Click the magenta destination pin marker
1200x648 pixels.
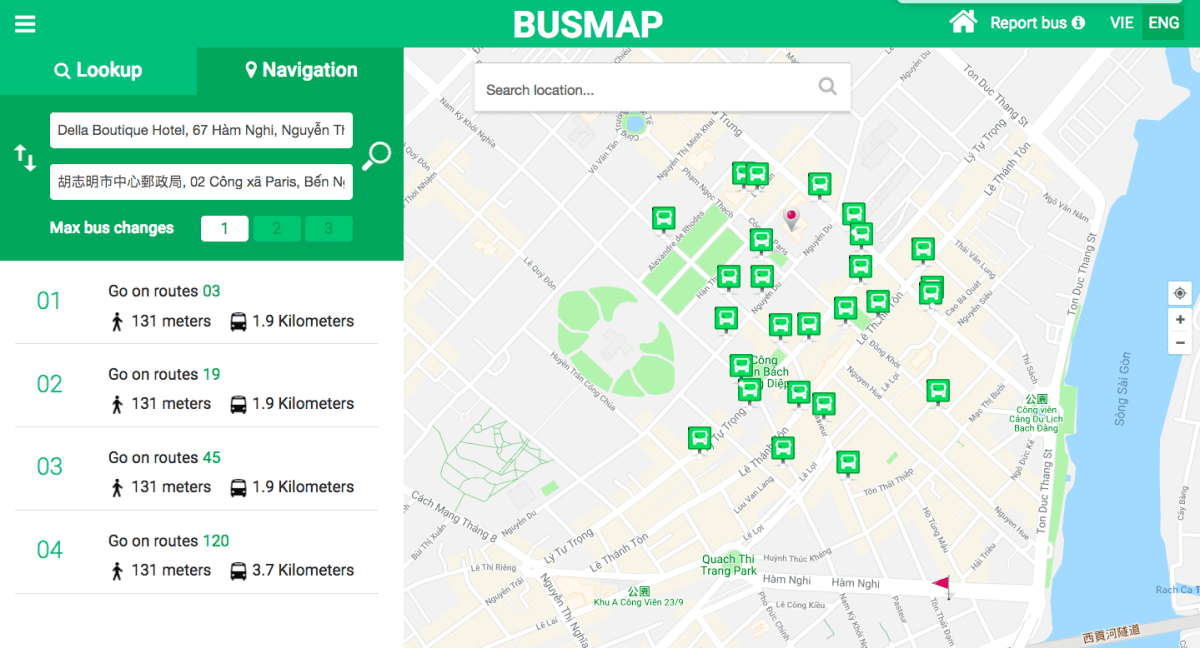[792, 219]
